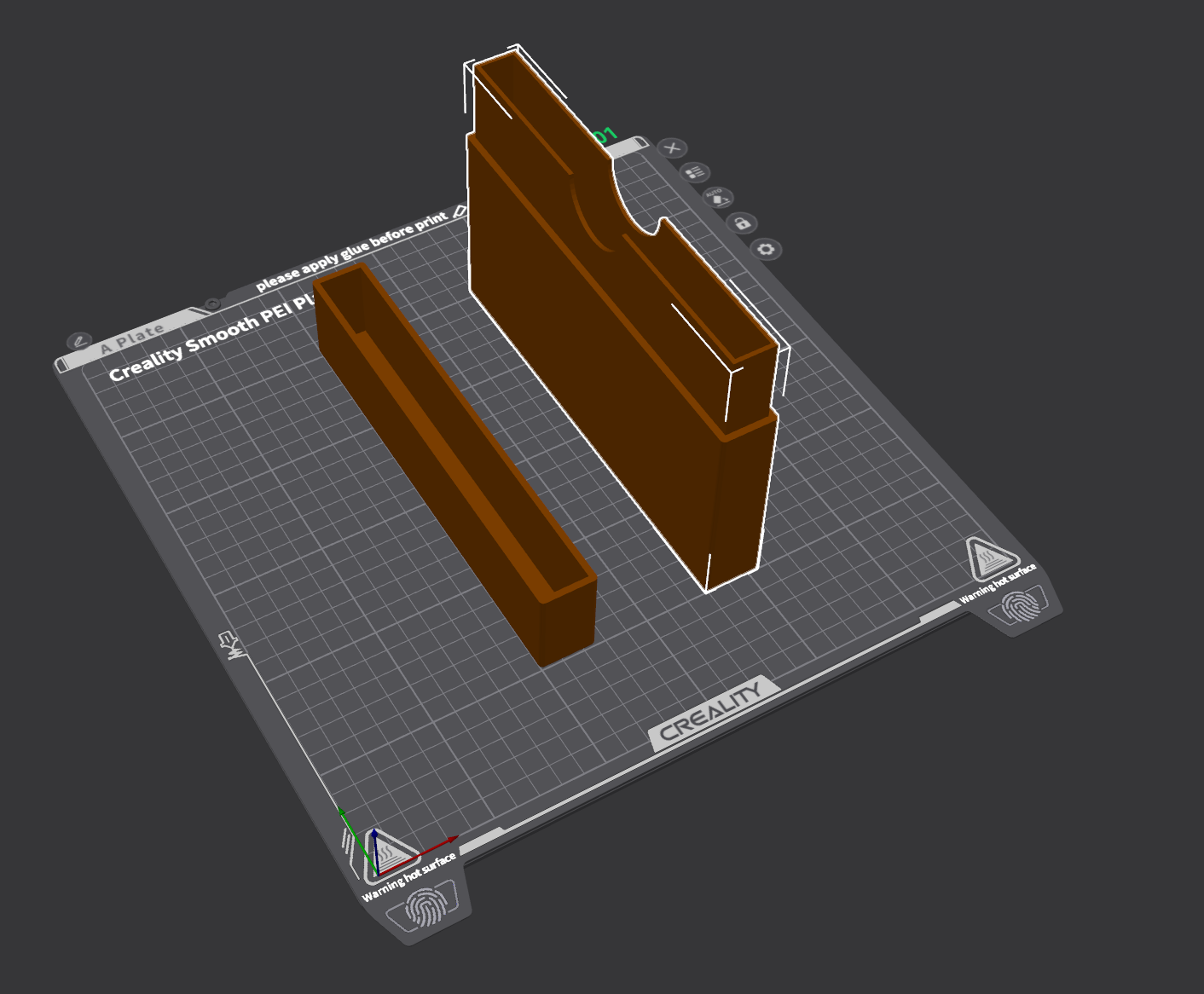Edit plate name with pencil icon
The image size is (1204, 994).
[x=79, y=341]
